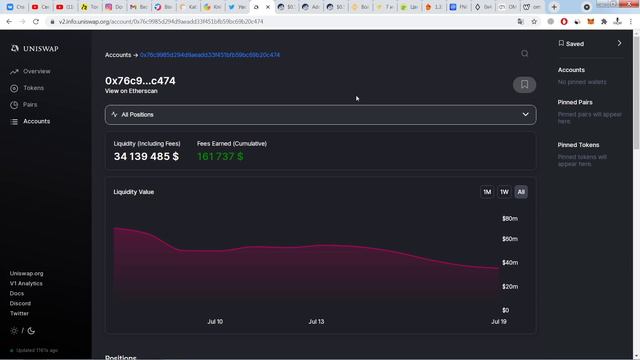This screenshot has width=640, height=360.
Task: Click the $40m axis label
Action: point(510,262)
